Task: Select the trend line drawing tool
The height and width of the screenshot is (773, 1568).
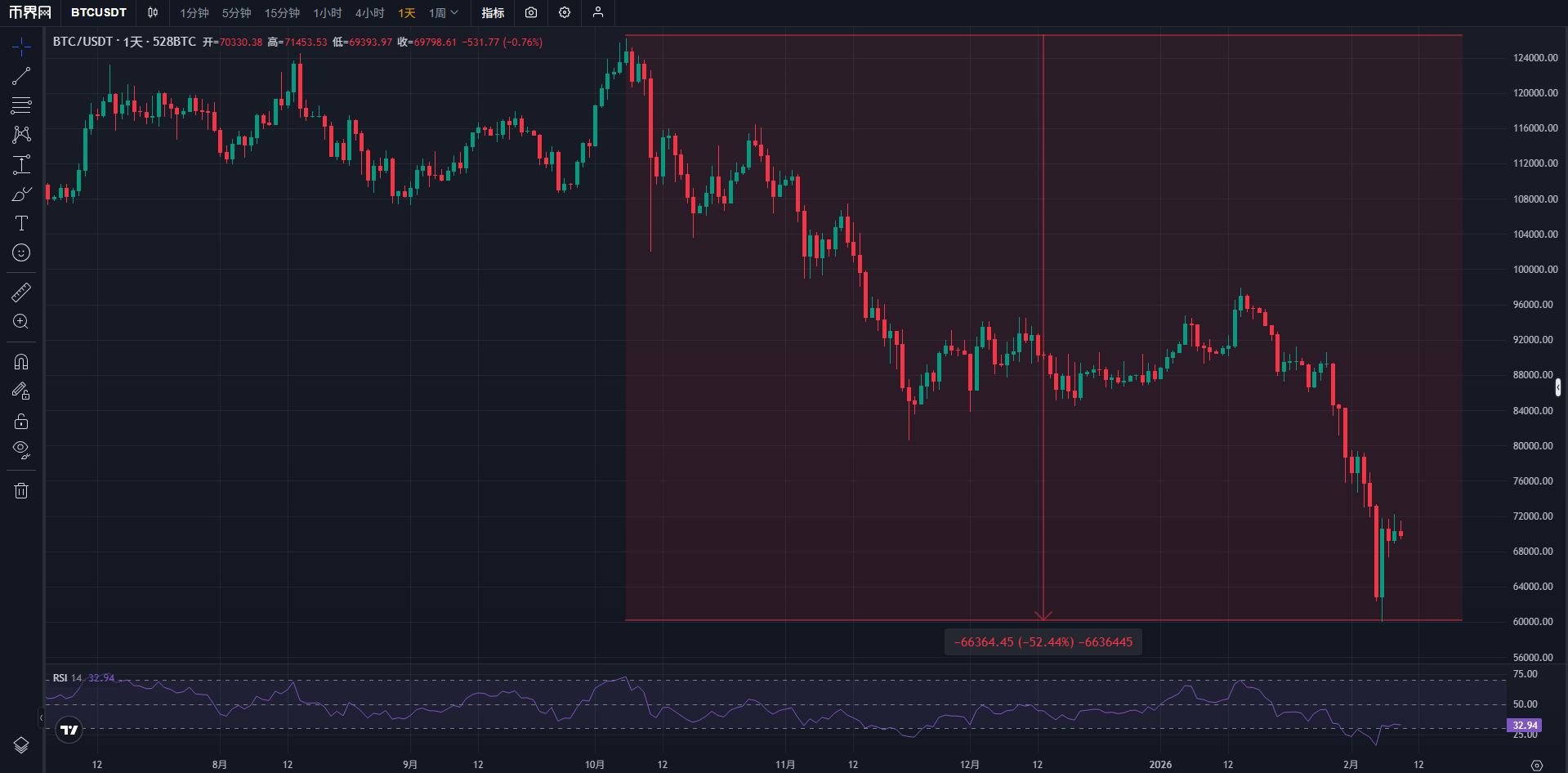Action: pyautogui.click(x=21, y=76)
